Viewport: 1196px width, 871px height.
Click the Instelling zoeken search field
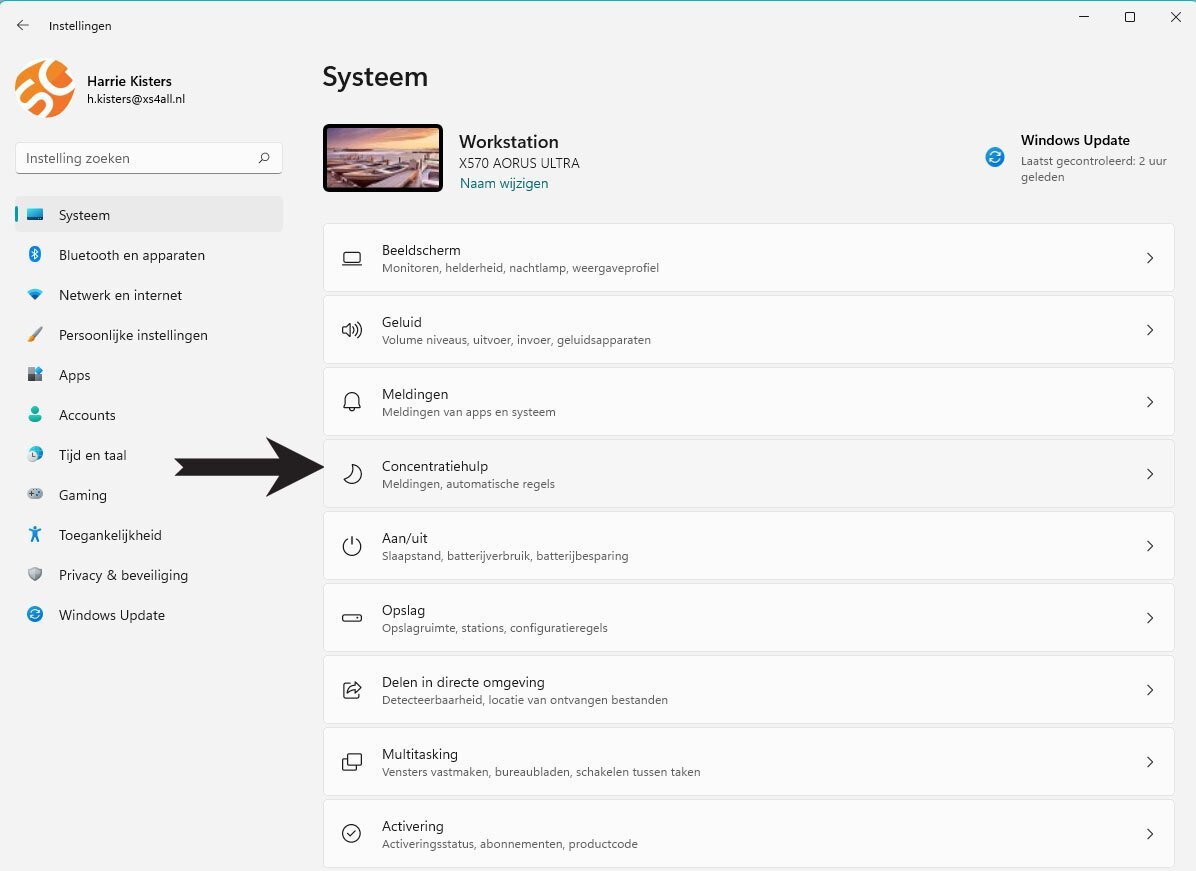tap(149, 158)
